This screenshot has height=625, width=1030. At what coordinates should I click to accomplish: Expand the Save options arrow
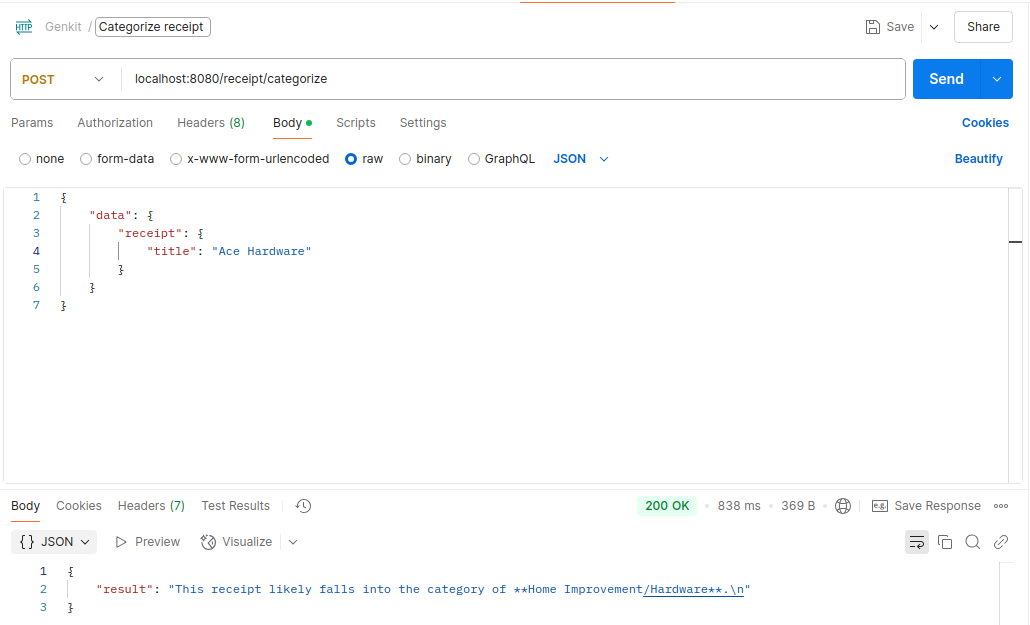934,27
